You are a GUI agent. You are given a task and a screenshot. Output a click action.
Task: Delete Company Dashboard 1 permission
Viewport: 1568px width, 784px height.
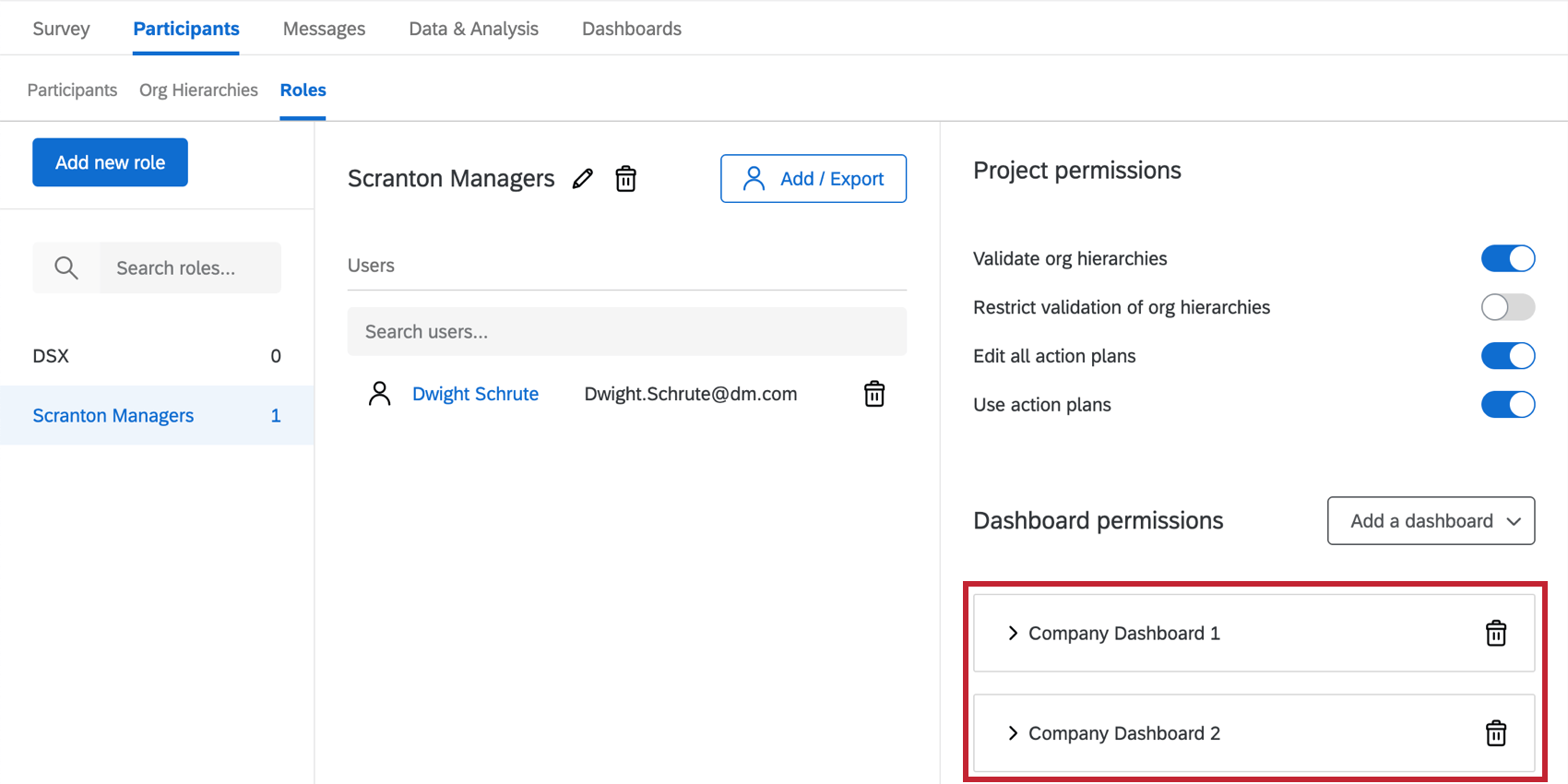[1495, 634]
